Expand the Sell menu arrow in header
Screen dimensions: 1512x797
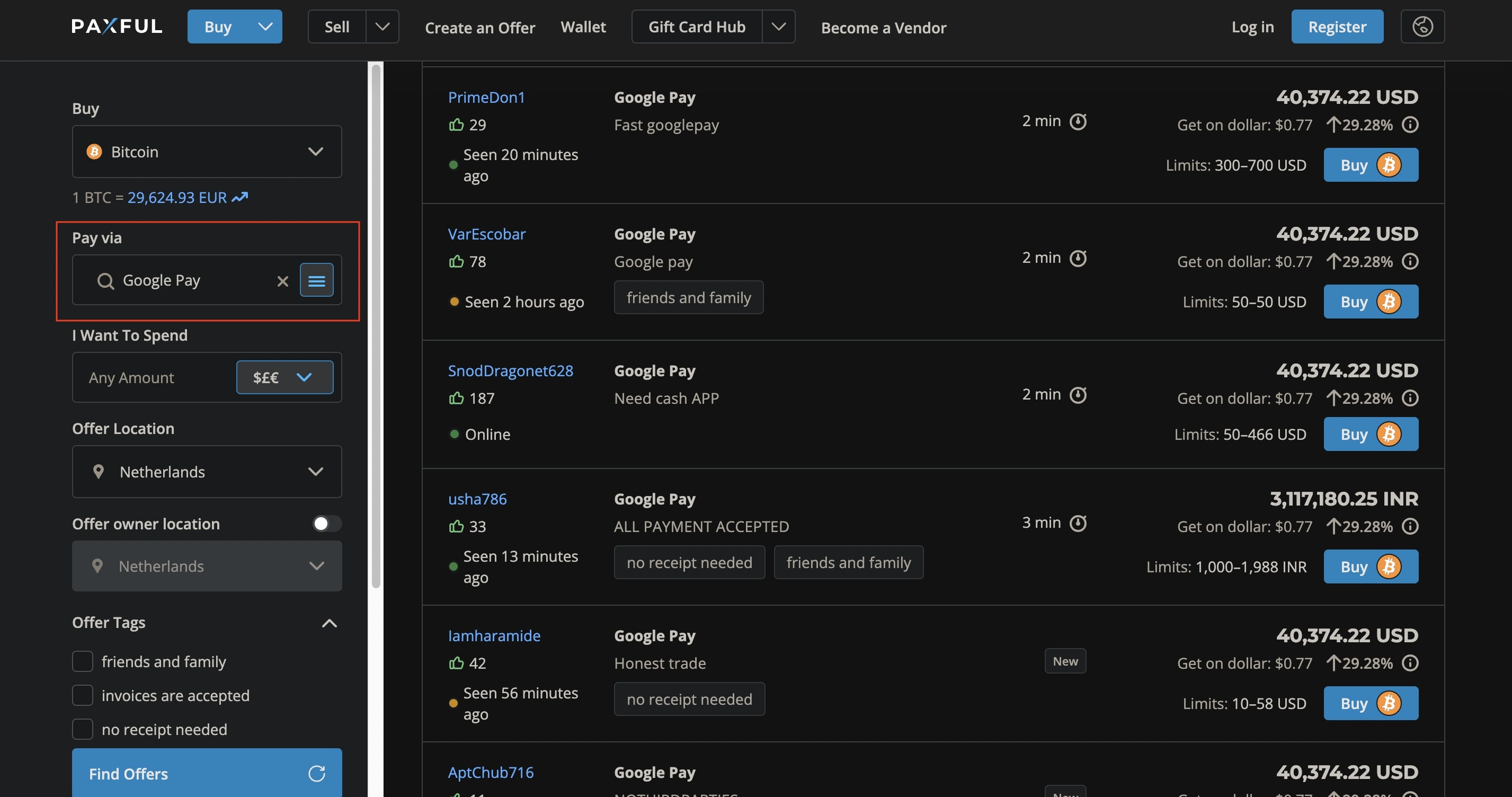[382, 26]
